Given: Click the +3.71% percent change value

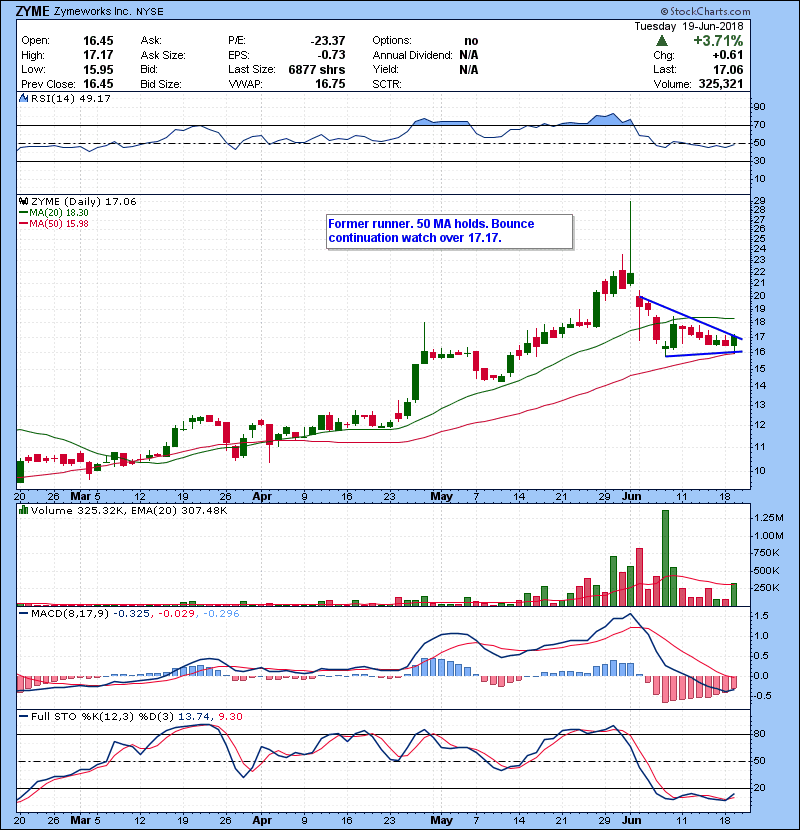Looking at the screenshot, I should tap(718, 41).
